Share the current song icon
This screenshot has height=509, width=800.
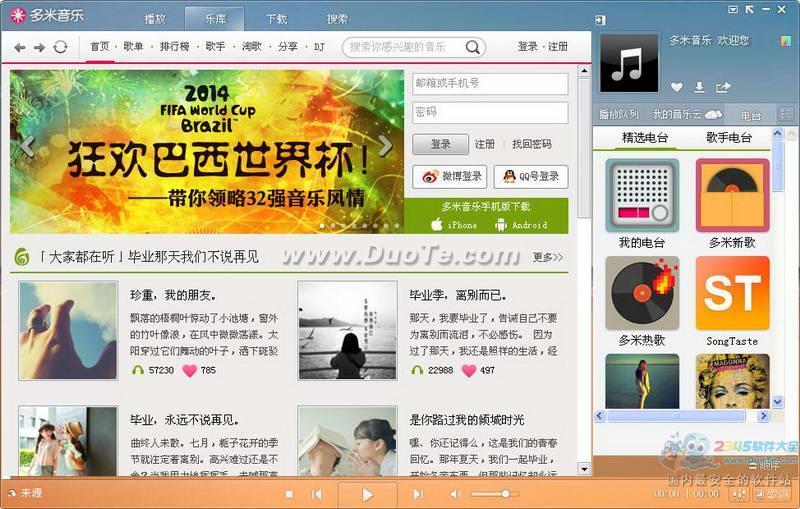(x=723, y=87)
